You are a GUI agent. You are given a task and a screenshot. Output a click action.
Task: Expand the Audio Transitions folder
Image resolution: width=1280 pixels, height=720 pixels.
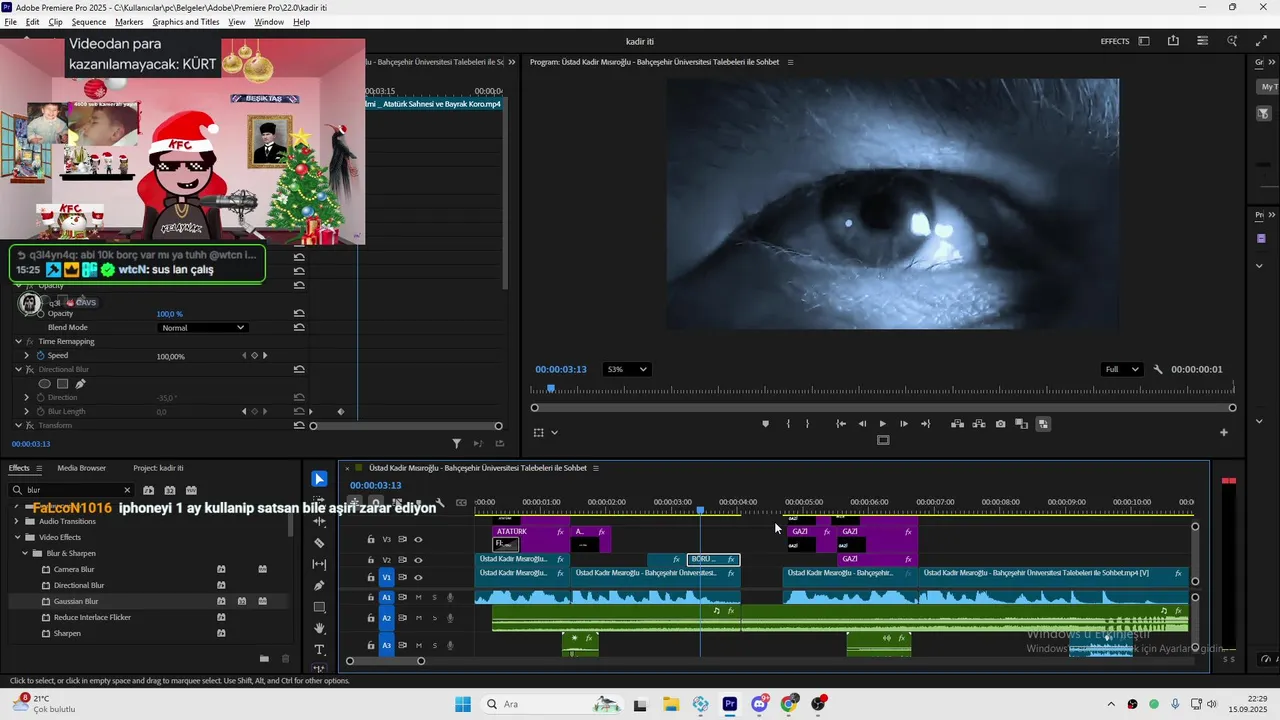coord(17,521)
